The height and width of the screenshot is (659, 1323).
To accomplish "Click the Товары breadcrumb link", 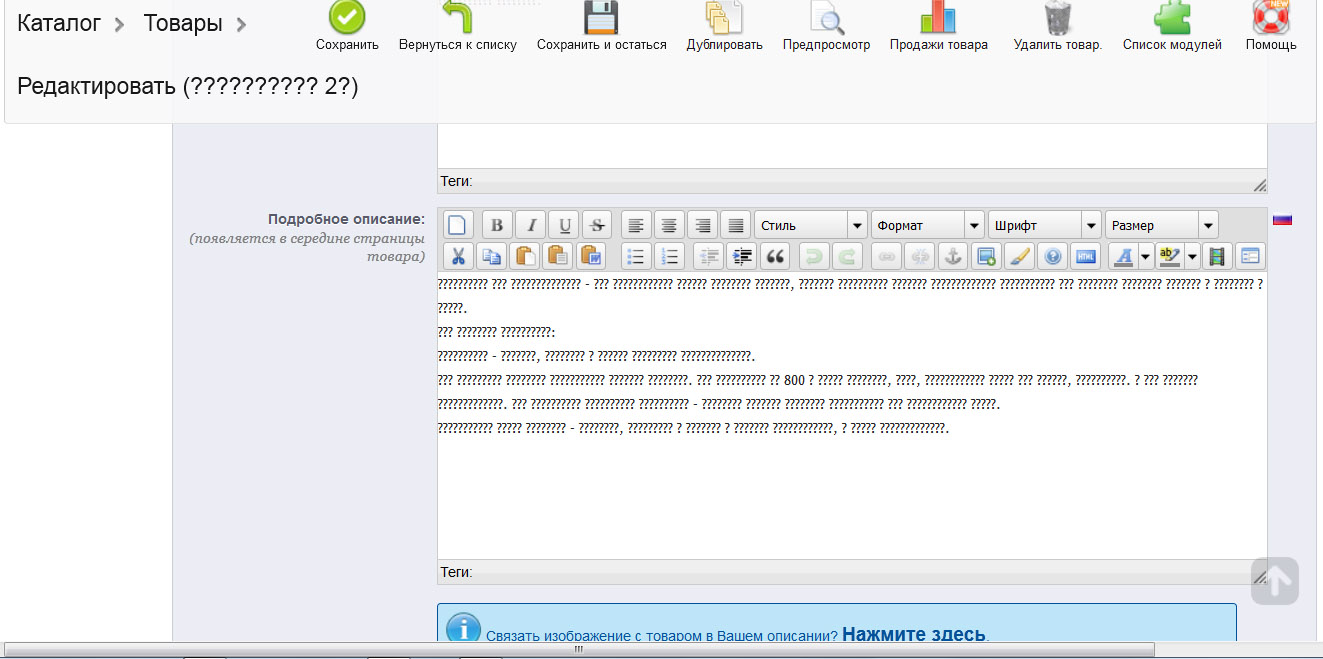I will tap(183, 23).
